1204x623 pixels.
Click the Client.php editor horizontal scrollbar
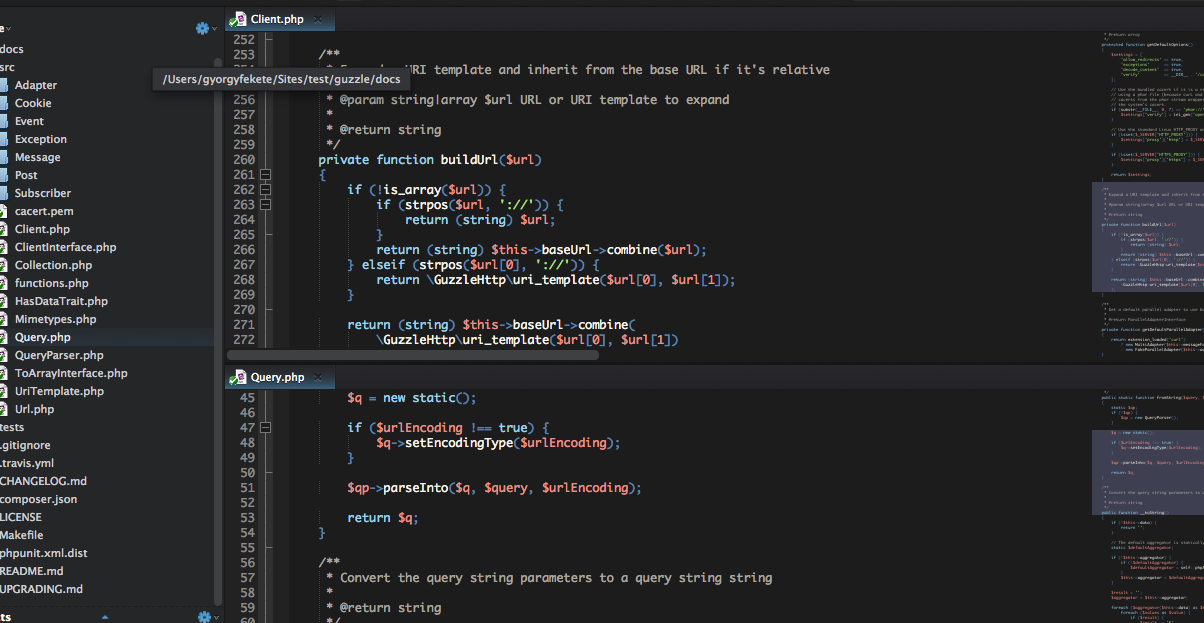(x=412, y=354)
